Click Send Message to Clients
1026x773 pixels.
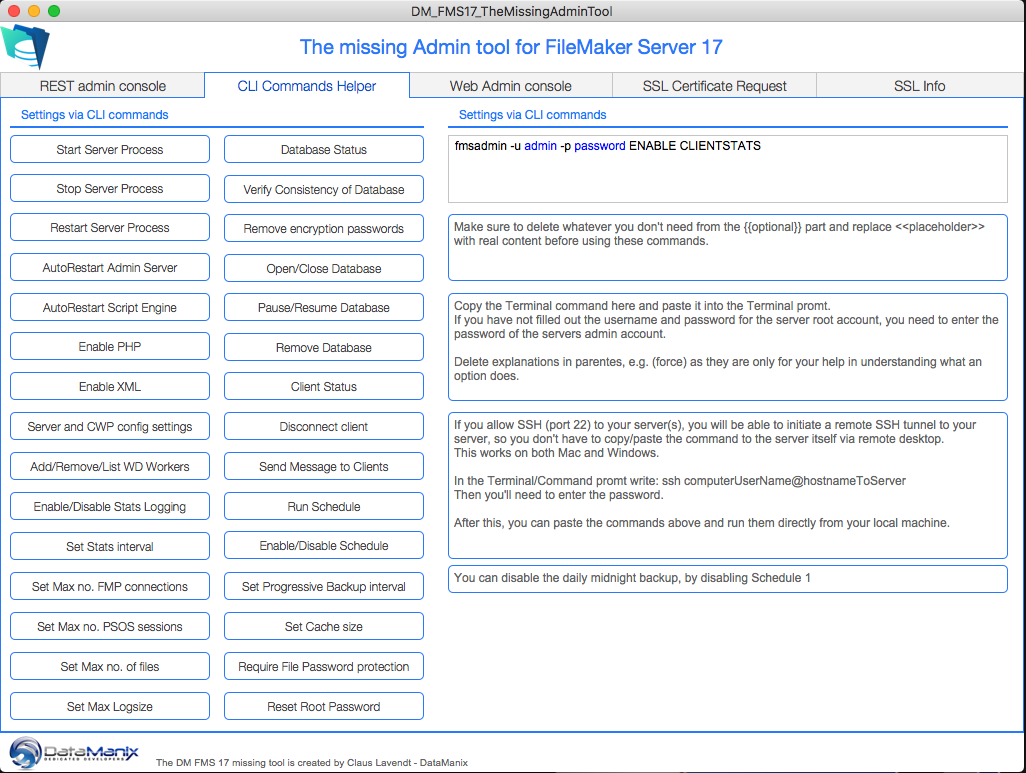pos(324,467)
